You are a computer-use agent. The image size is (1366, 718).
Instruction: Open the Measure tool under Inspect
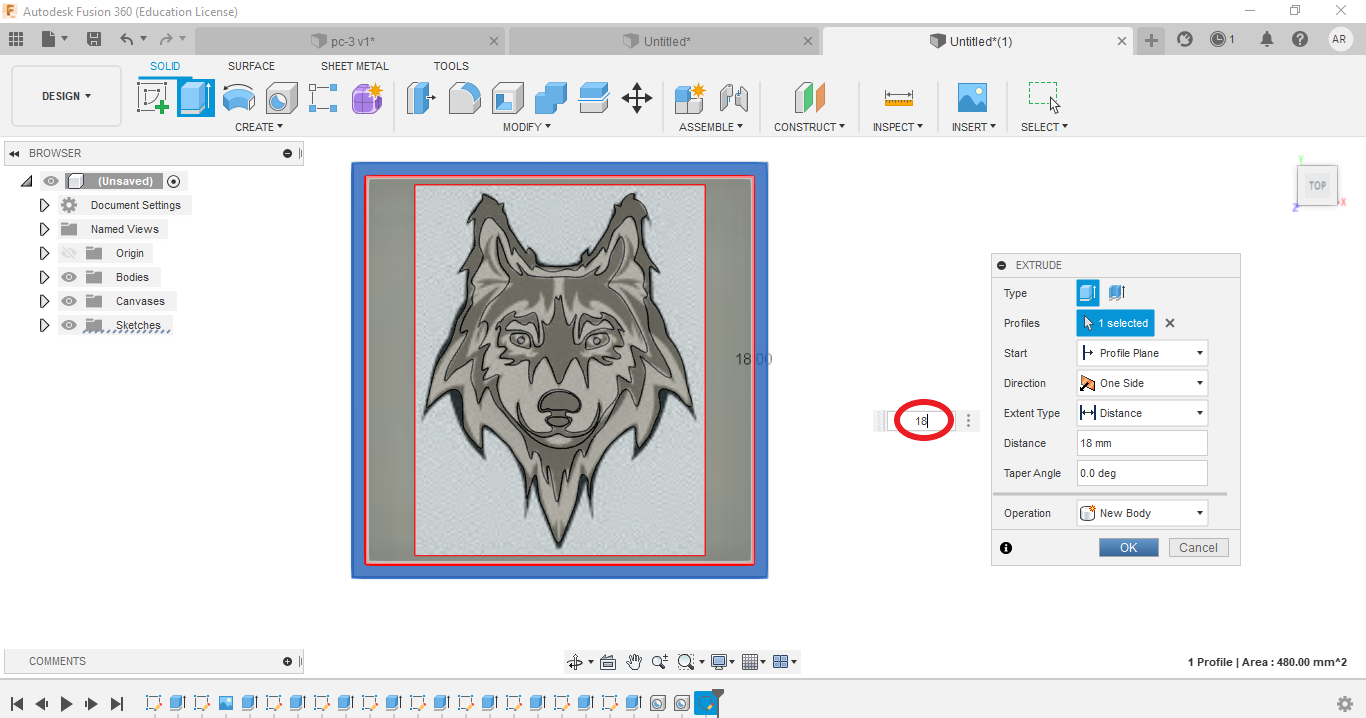point(898,98)
